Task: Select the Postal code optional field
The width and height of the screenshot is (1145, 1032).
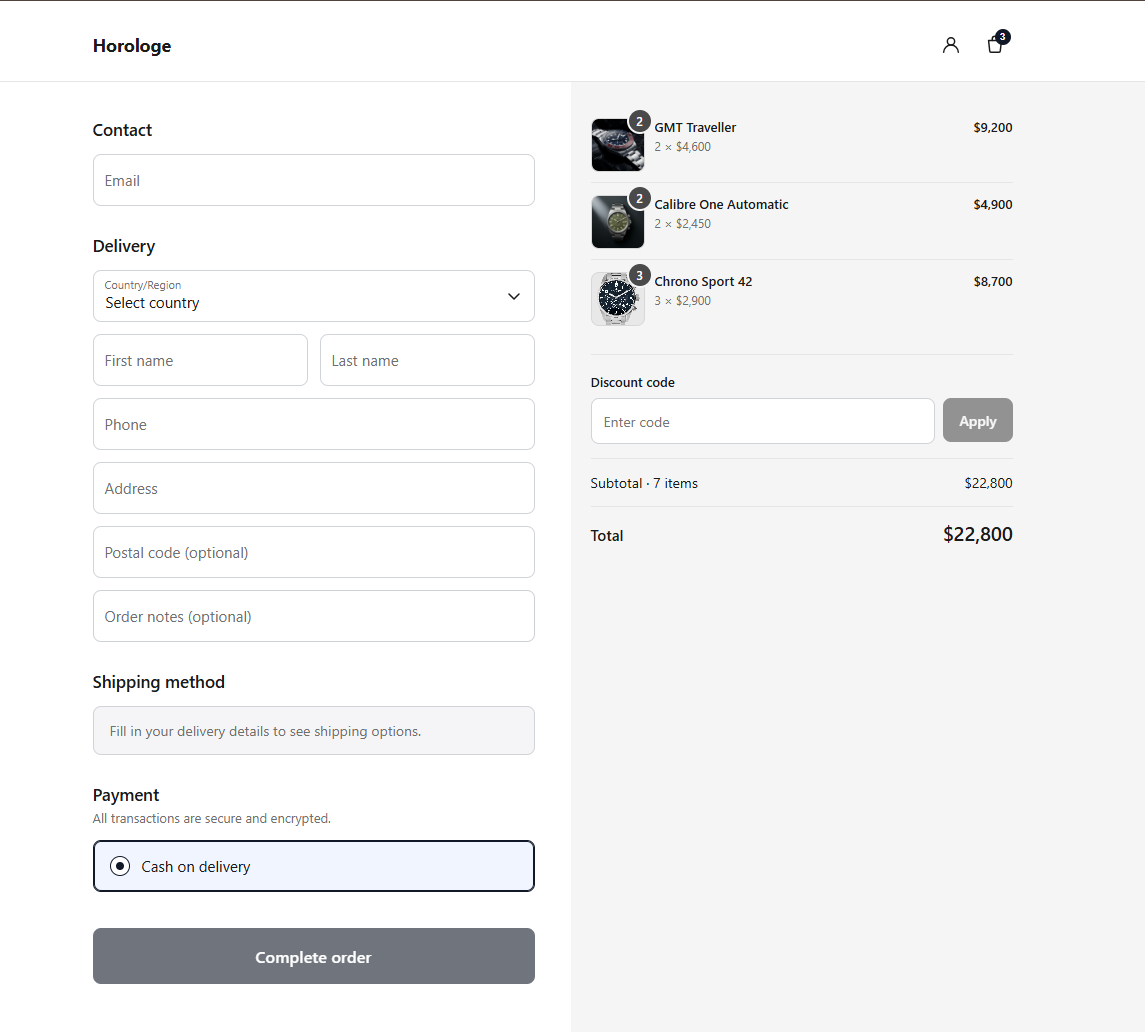Action: point(313,552)
